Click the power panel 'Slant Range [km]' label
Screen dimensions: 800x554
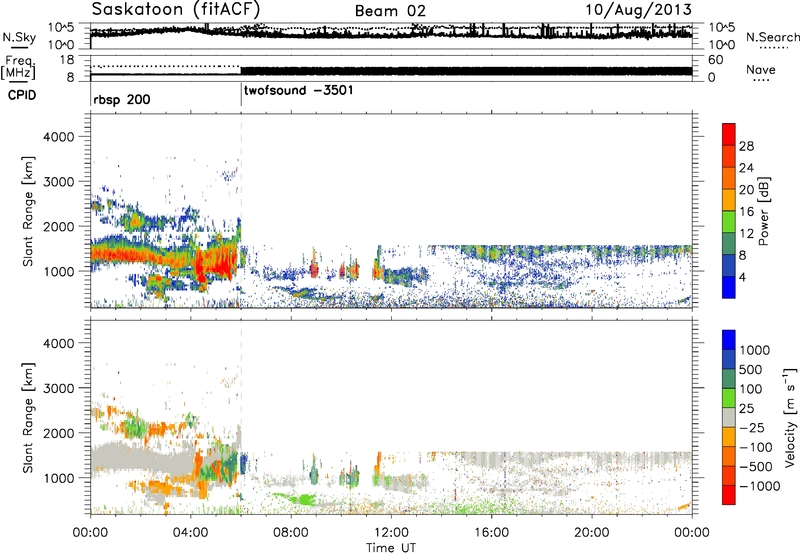[28, 211]
